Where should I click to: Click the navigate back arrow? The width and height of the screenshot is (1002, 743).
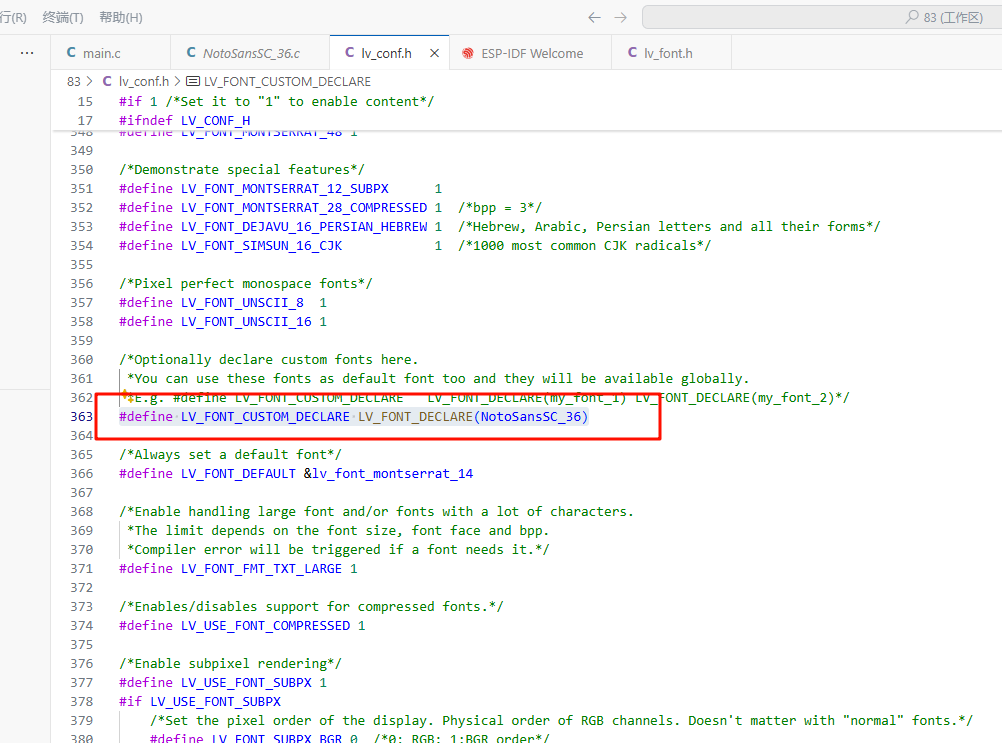594,17
